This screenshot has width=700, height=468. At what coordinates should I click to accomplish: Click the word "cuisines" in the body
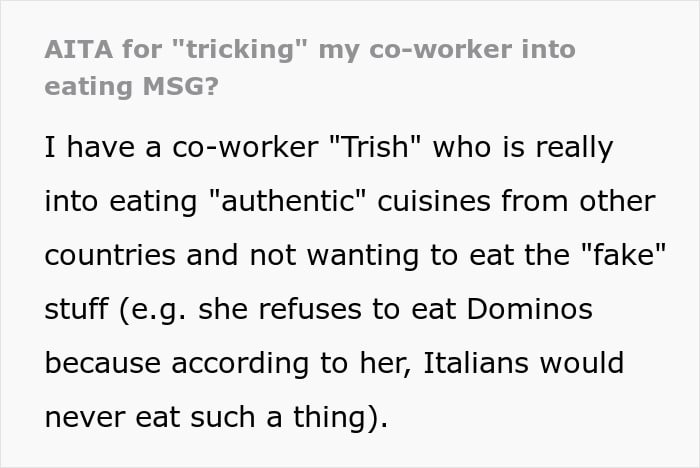tap(444, 203)
